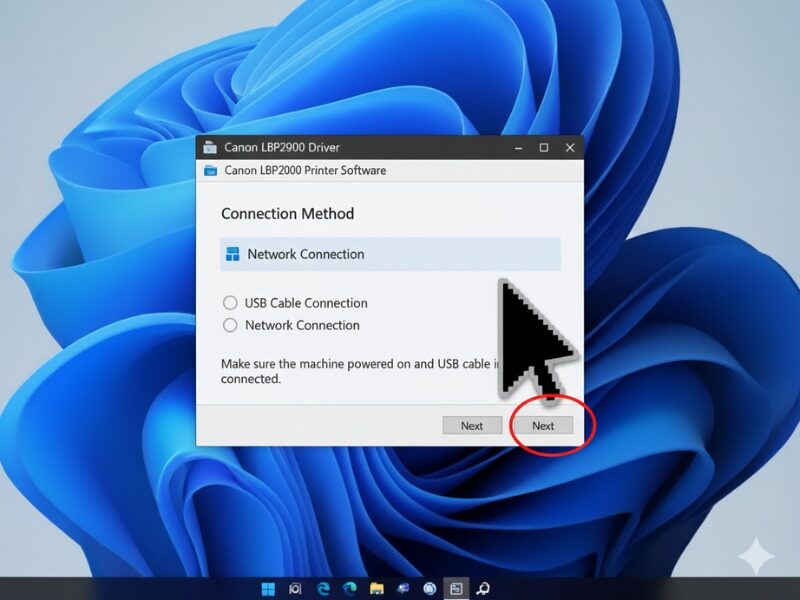
Task: Open File Explorer from the taskbar
Action: point(377,589)
